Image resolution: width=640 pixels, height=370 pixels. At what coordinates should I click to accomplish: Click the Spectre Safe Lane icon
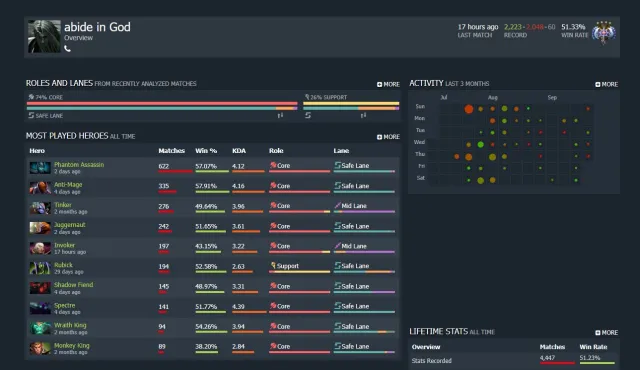tap(337, 306)
